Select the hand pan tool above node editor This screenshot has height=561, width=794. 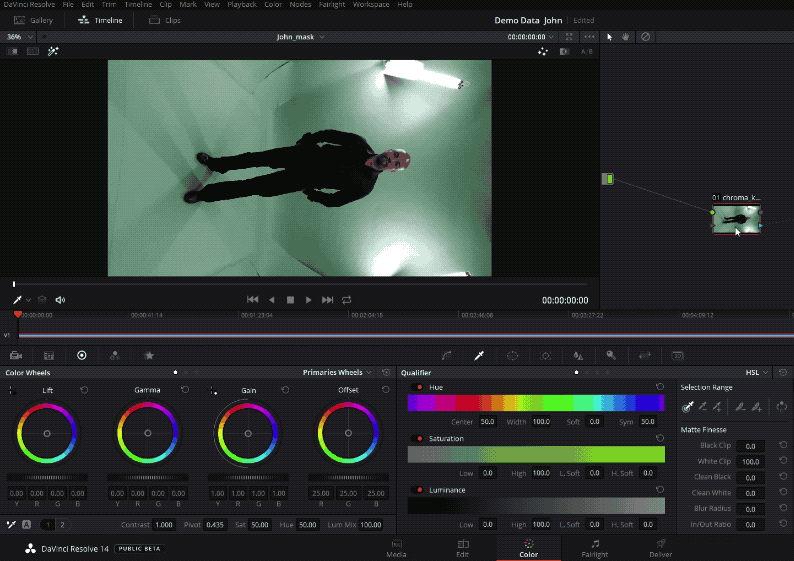[626, 37]
